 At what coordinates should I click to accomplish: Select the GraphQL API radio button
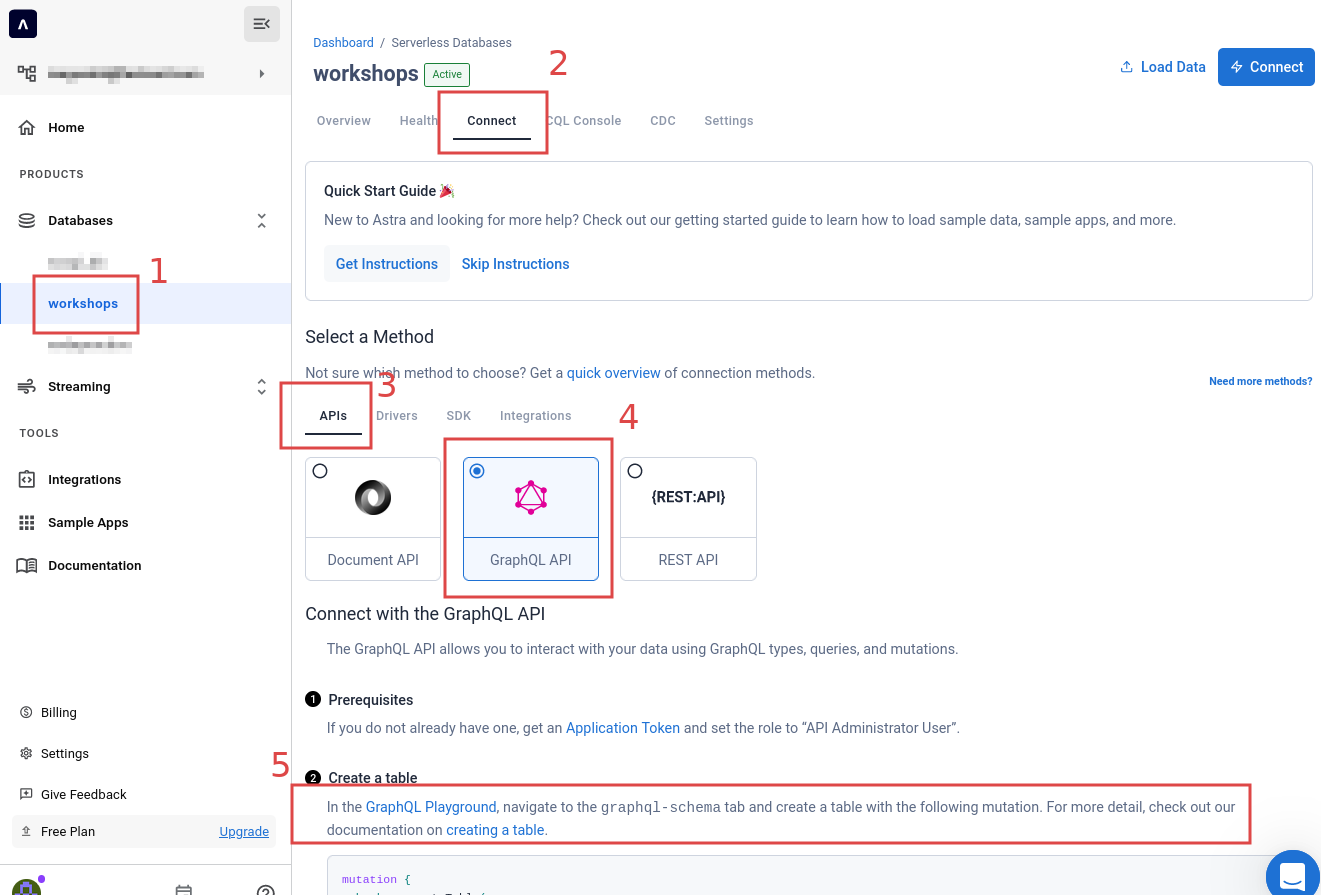(477, 471)
